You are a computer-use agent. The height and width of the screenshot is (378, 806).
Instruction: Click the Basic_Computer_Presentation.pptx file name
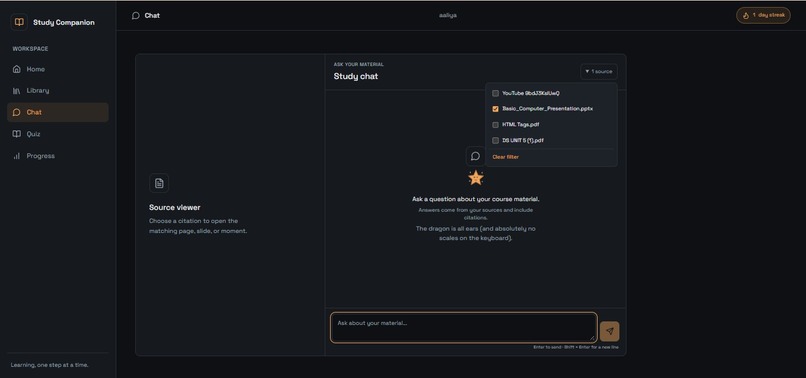(x=547, y=109)
